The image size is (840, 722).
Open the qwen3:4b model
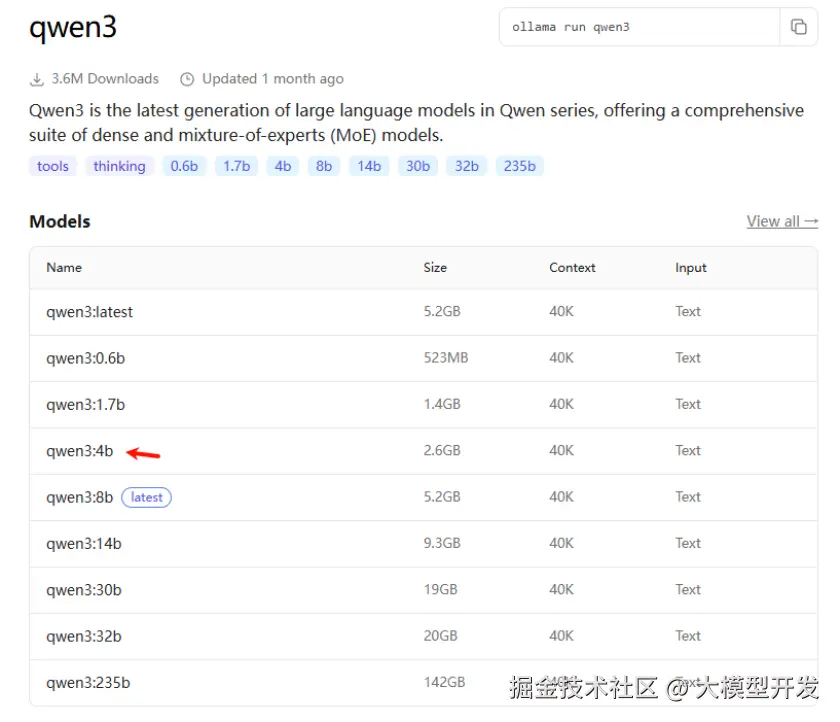(79, 451)
